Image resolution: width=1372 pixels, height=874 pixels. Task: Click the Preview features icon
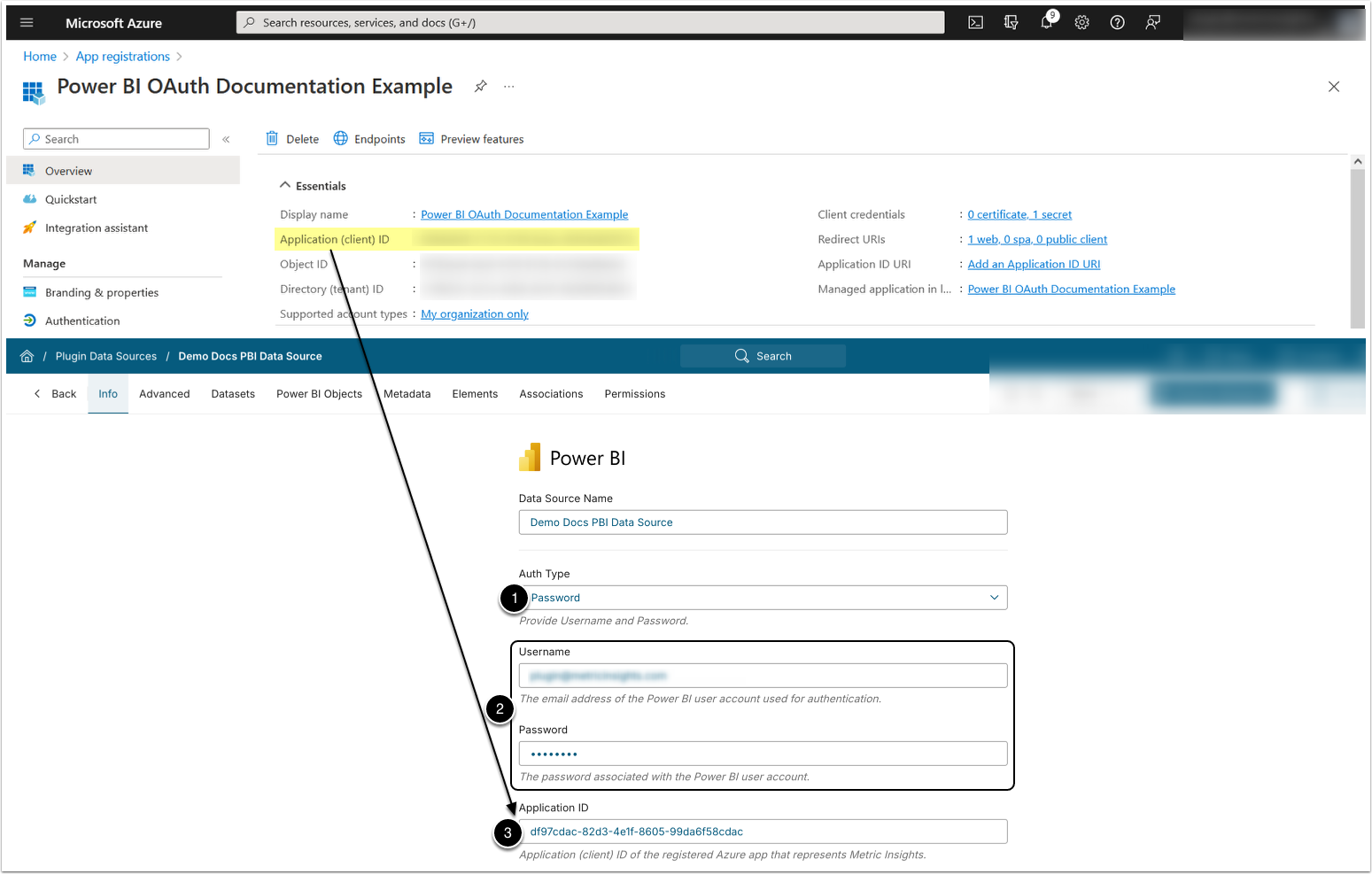pyautogui.click(x=426, y=138)
